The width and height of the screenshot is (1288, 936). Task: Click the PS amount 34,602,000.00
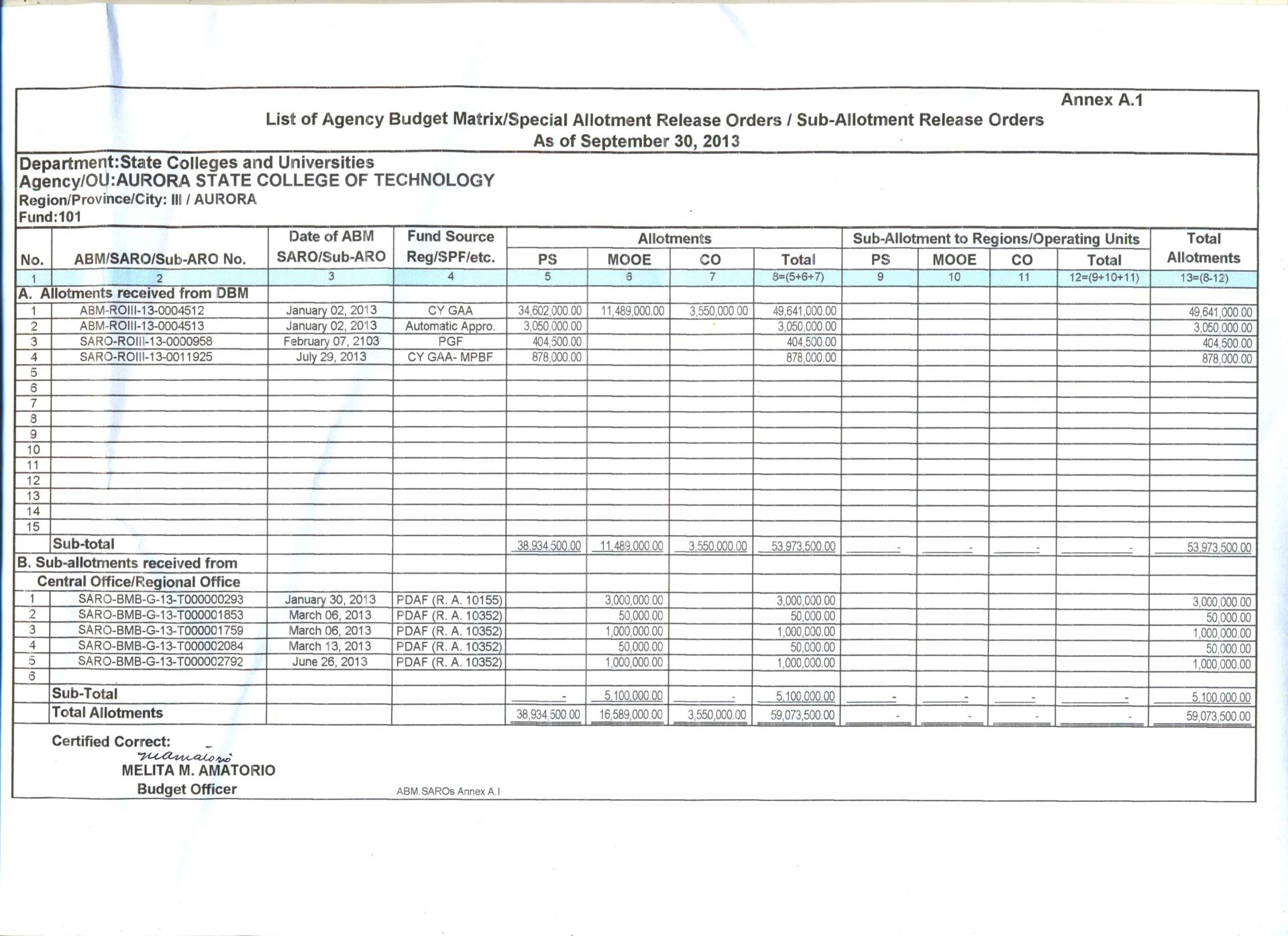pos(549,311)
